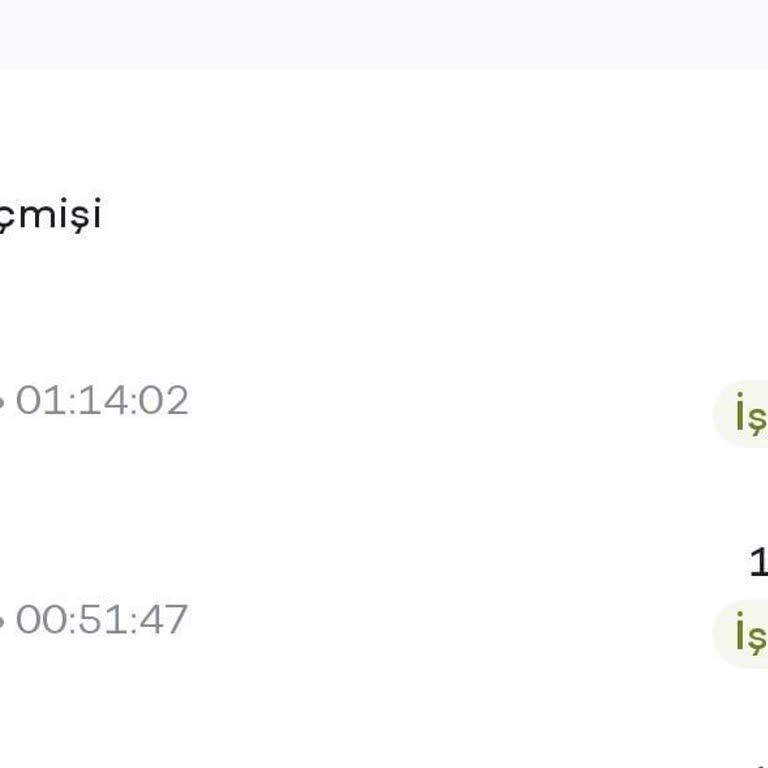The image size is (768, 768).
Task: Click the number 1 above the lower İş tag
Action: coord(758,562)
